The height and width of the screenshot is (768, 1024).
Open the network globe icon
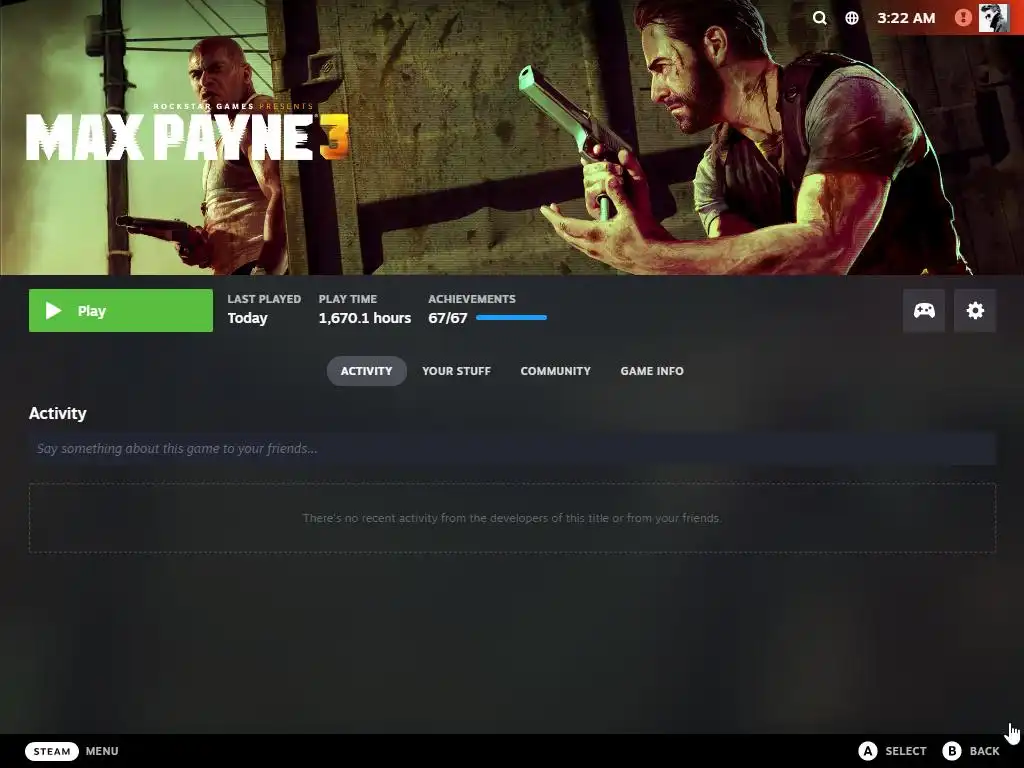click(852, 18)
